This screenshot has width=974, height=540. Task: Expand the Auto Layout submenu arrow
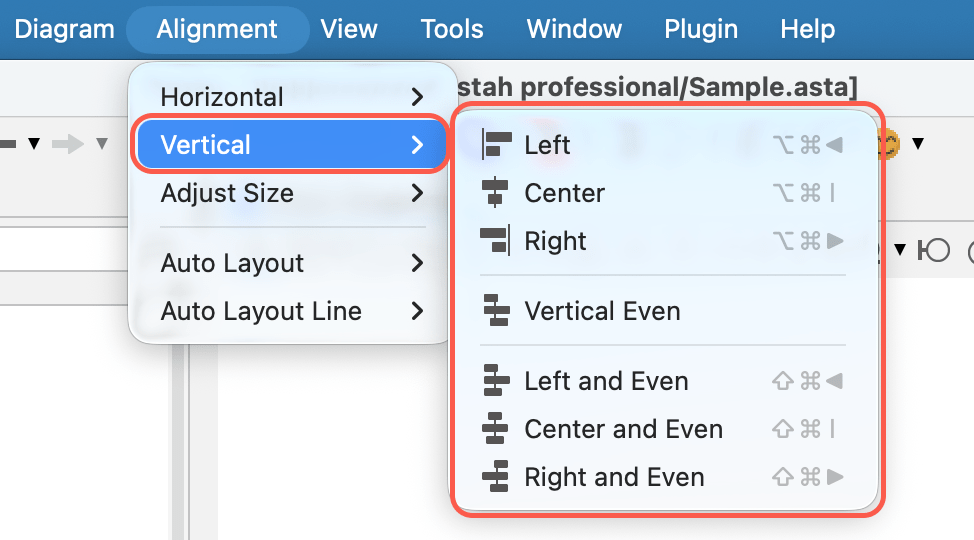pyautogui.click(x=417, y=263)
